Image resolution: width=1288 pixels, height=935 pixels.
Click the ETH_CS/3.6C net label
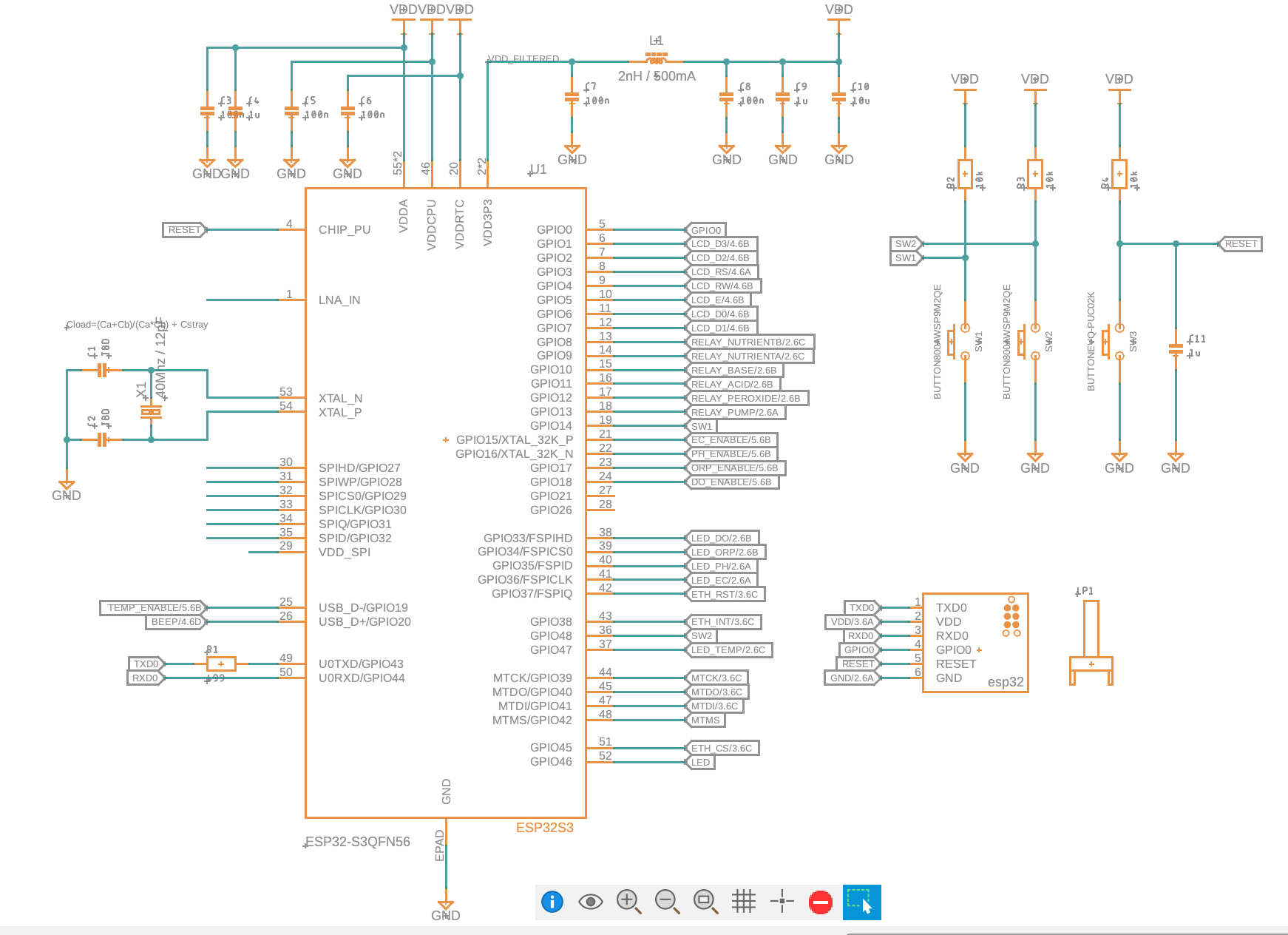pyautogui.click(x=722, y=749)
